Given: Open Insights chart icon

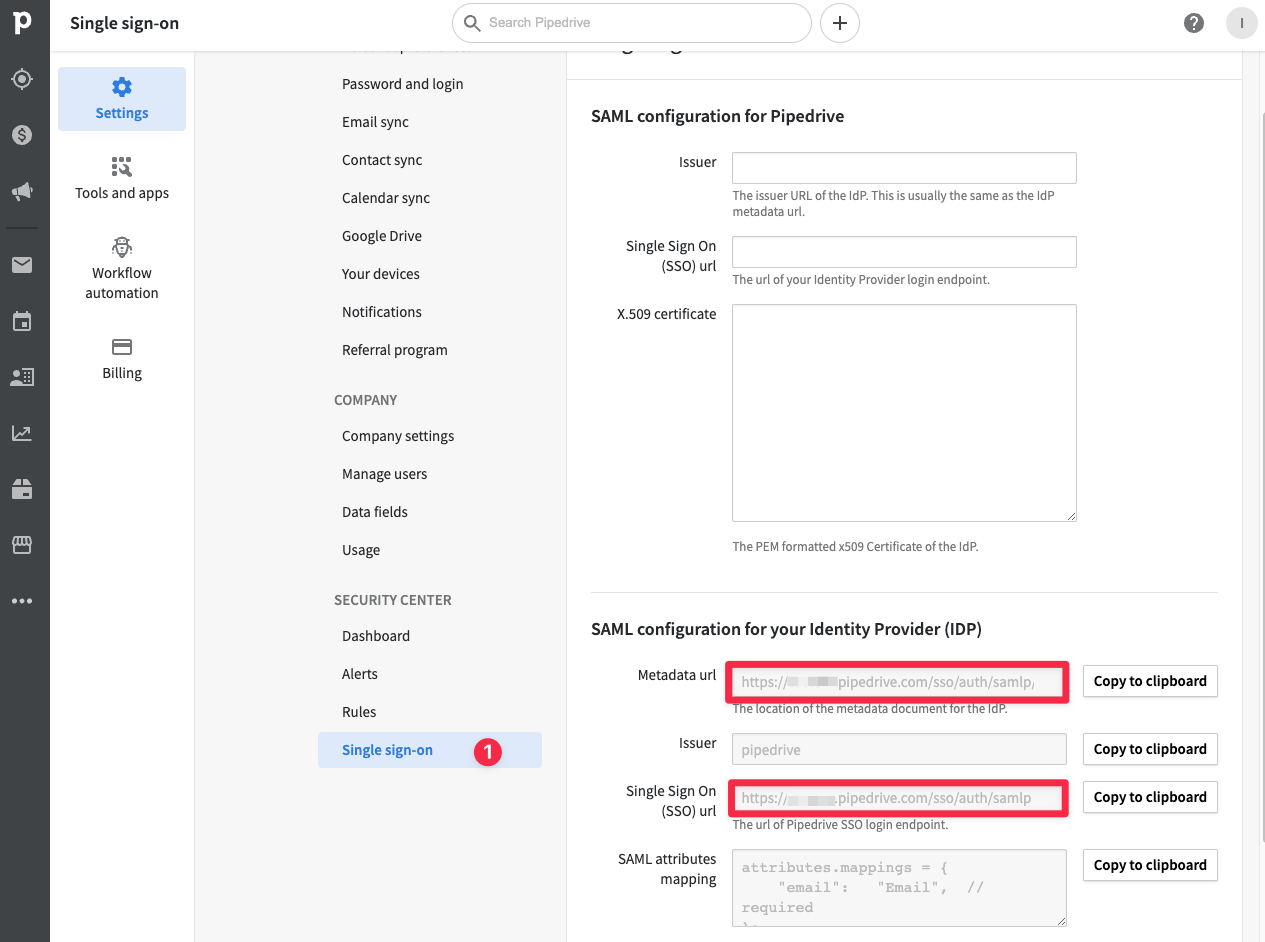Looking at the screenshot, I should coord(22,433).
